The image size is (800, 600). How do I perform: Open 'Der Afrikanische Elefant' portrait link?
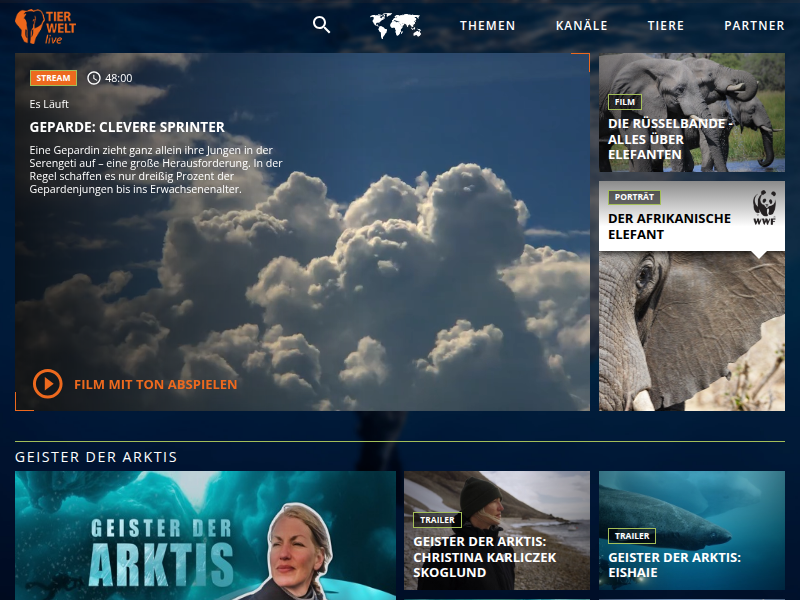(669, 226)
